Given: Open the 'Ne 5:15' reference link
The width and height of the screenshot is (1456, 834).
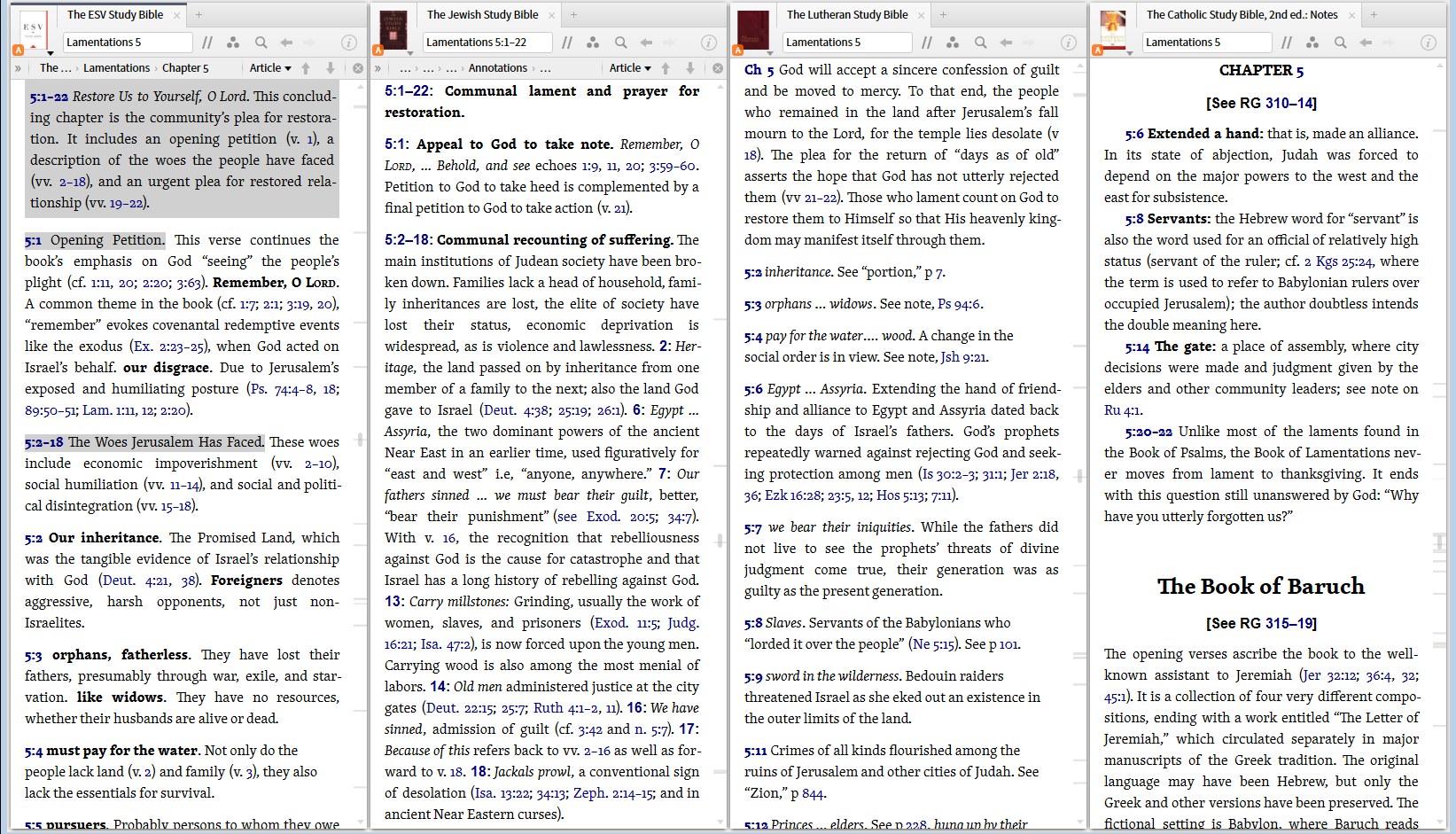Looking at the screenshot, I should [934, 644].
